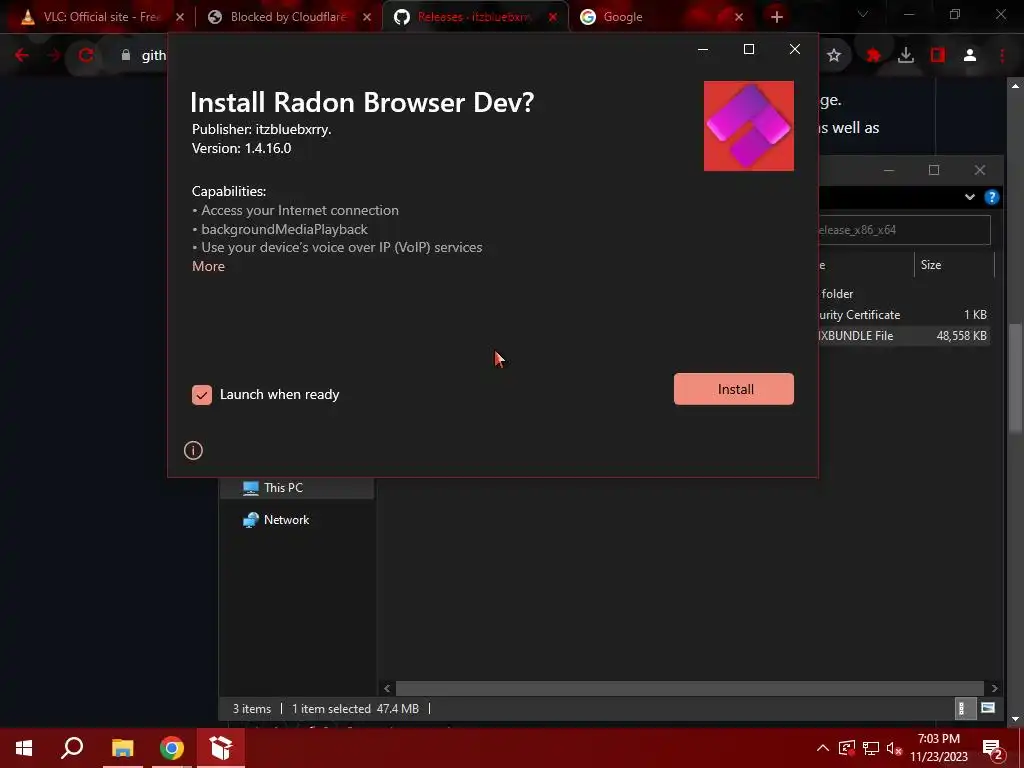Bookmark this page with the star icon
This screenshot has height=768, width=1024.
pos(834,56)
